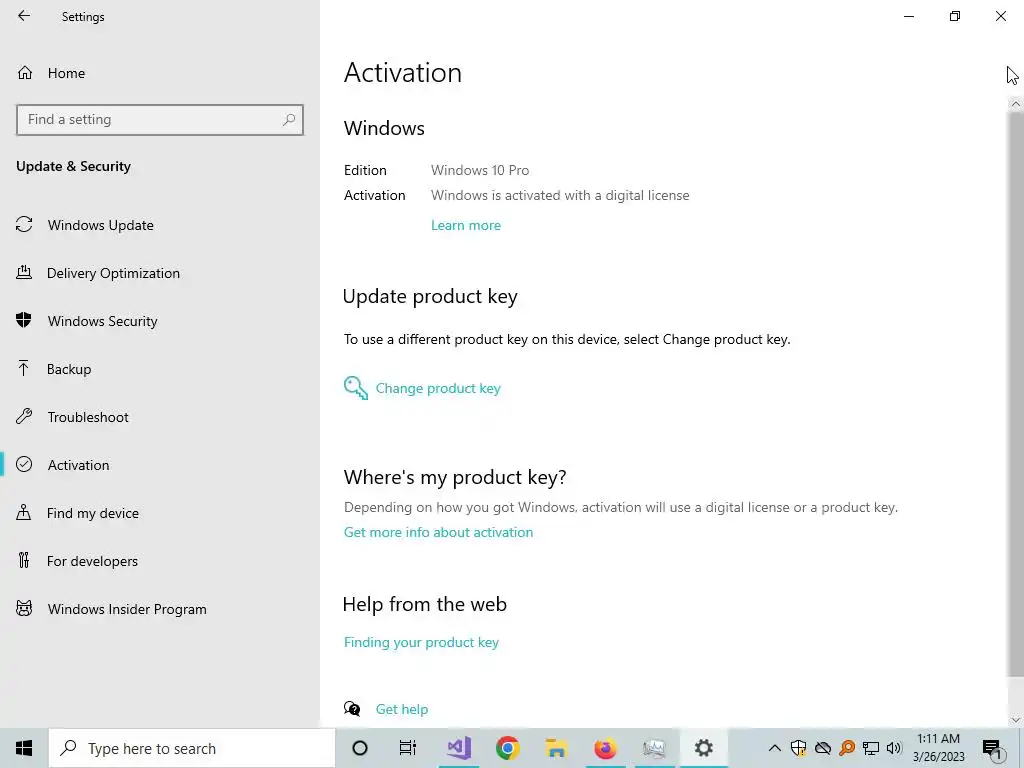Open the Windows Security shield tray icon

798,748
